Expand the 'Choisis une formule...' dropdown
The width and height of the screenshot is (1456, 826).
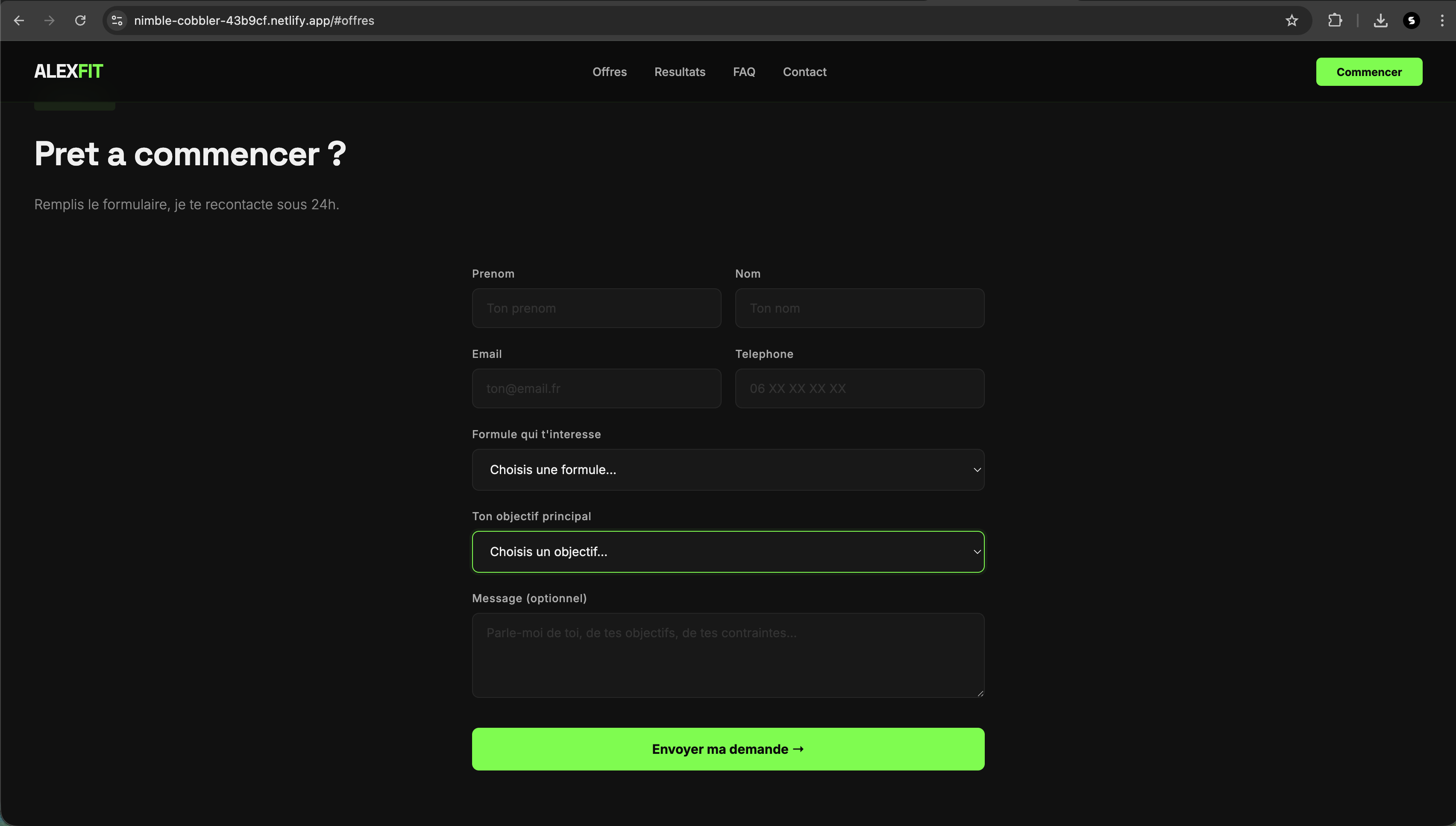point(728,470)
